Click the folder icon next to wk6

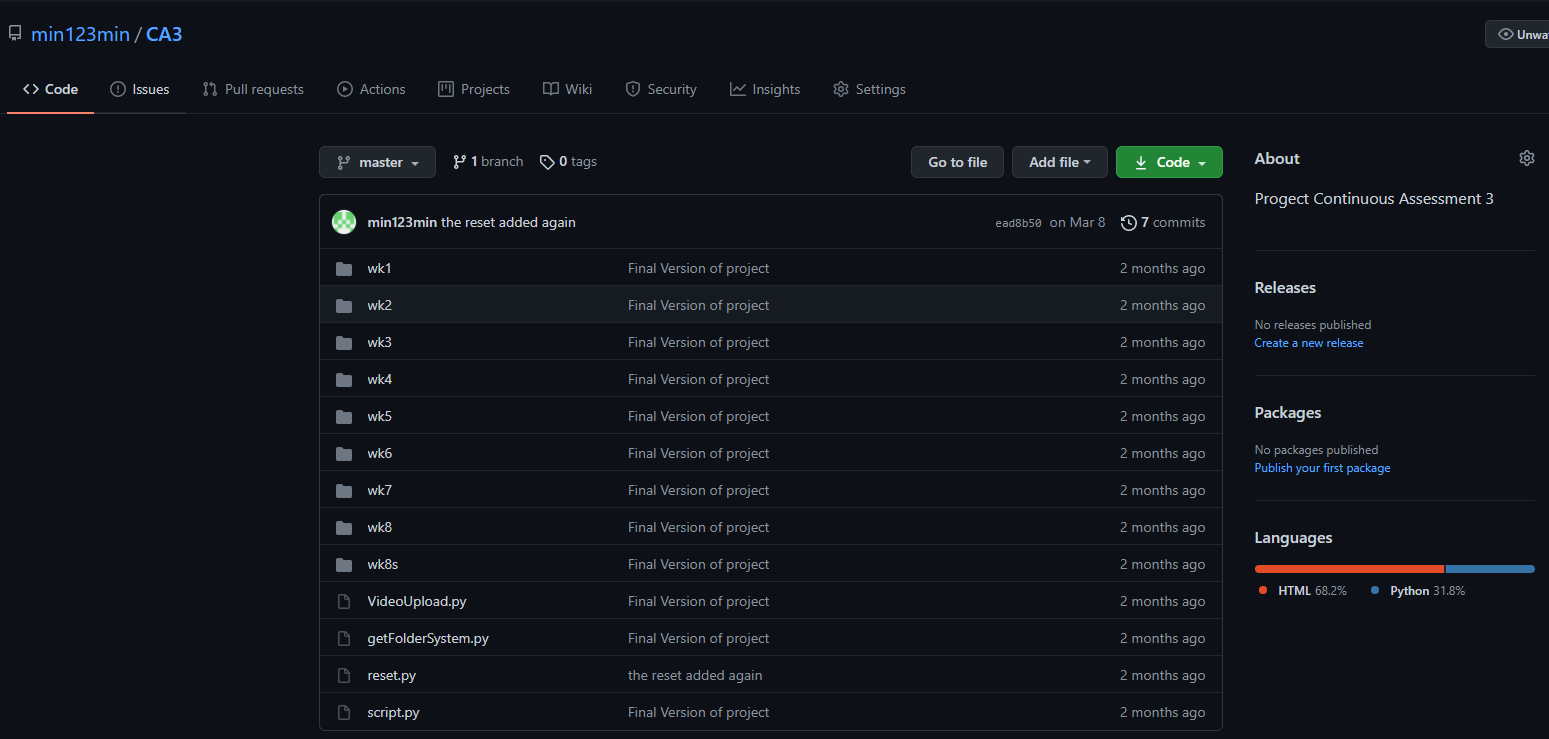click(x=344, y=454)
